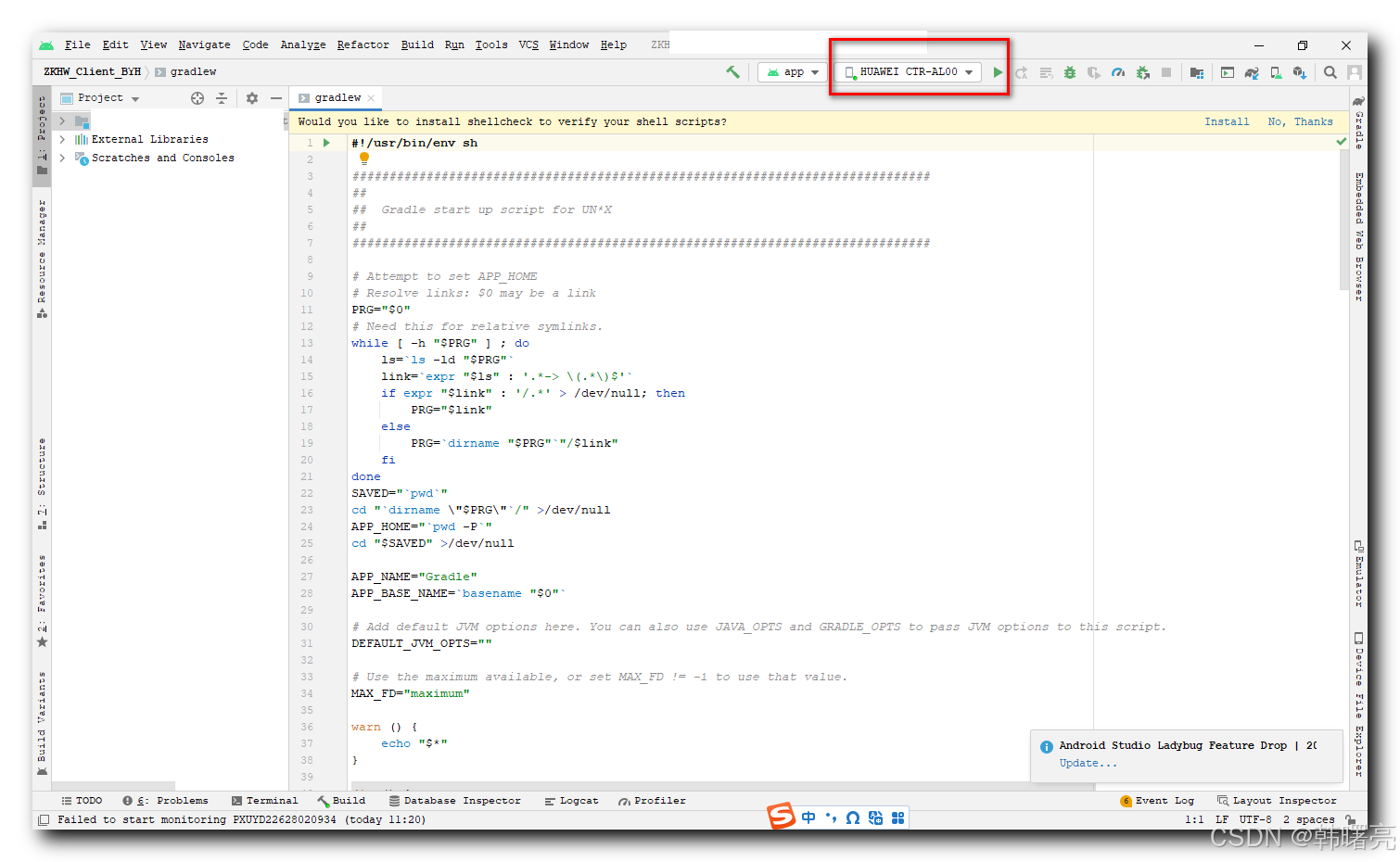
Task: Select the gradlew editor tab
Action: click(336, 98)
